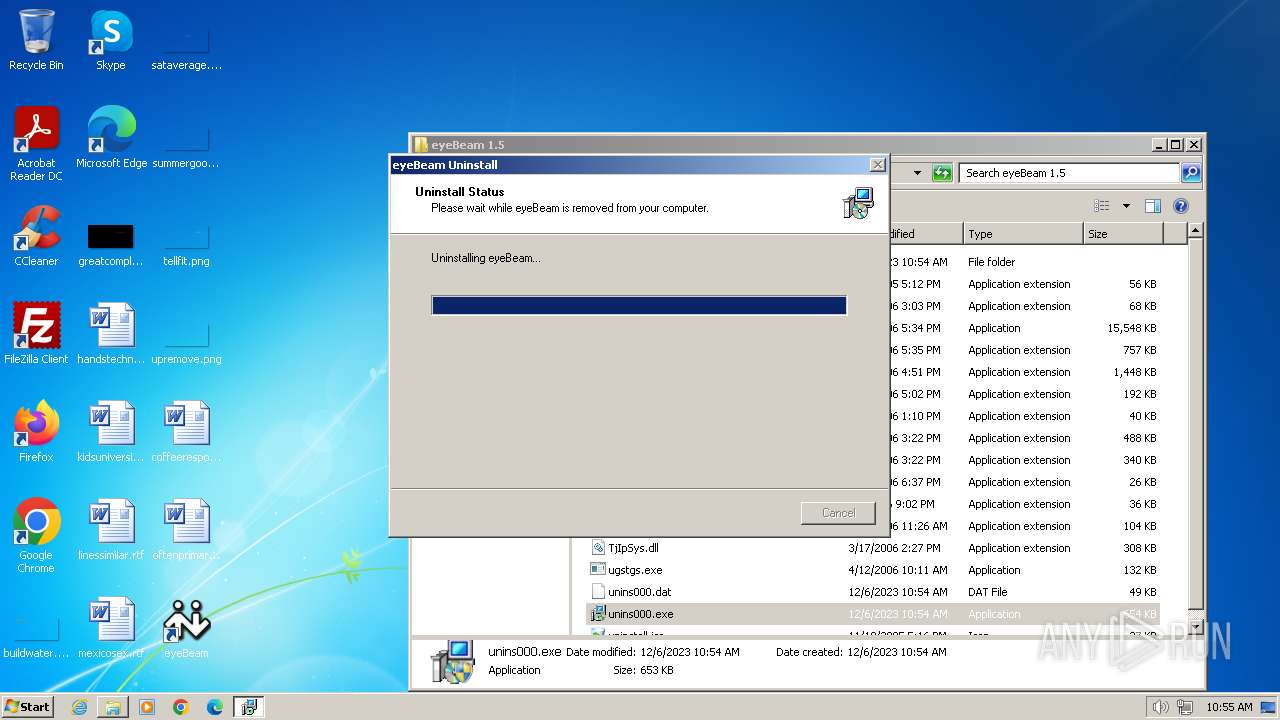Click the unins000.exe details pane icon

click(452, 661)
